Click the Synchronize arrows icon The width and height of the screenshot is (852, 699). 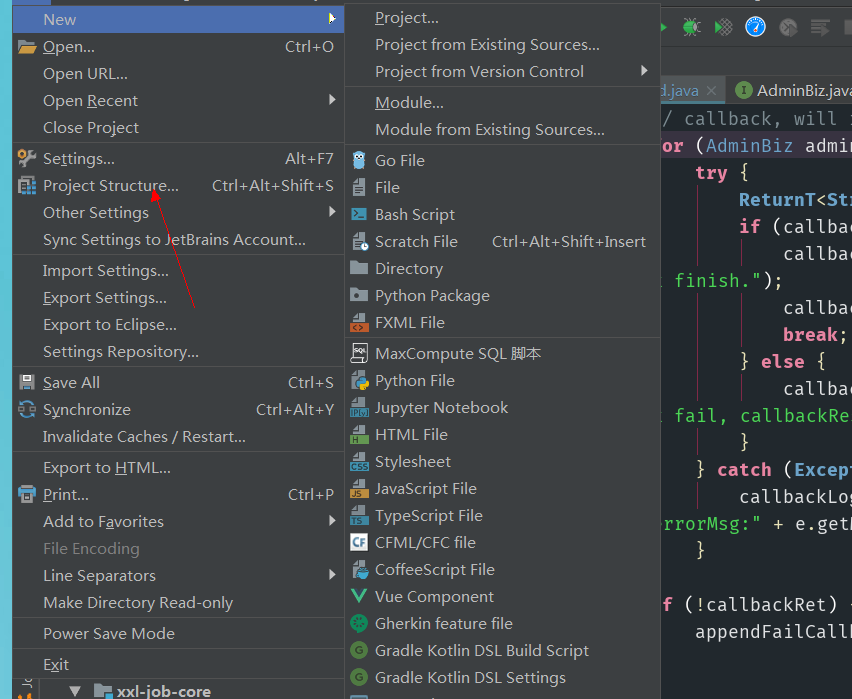click(27, 409)
